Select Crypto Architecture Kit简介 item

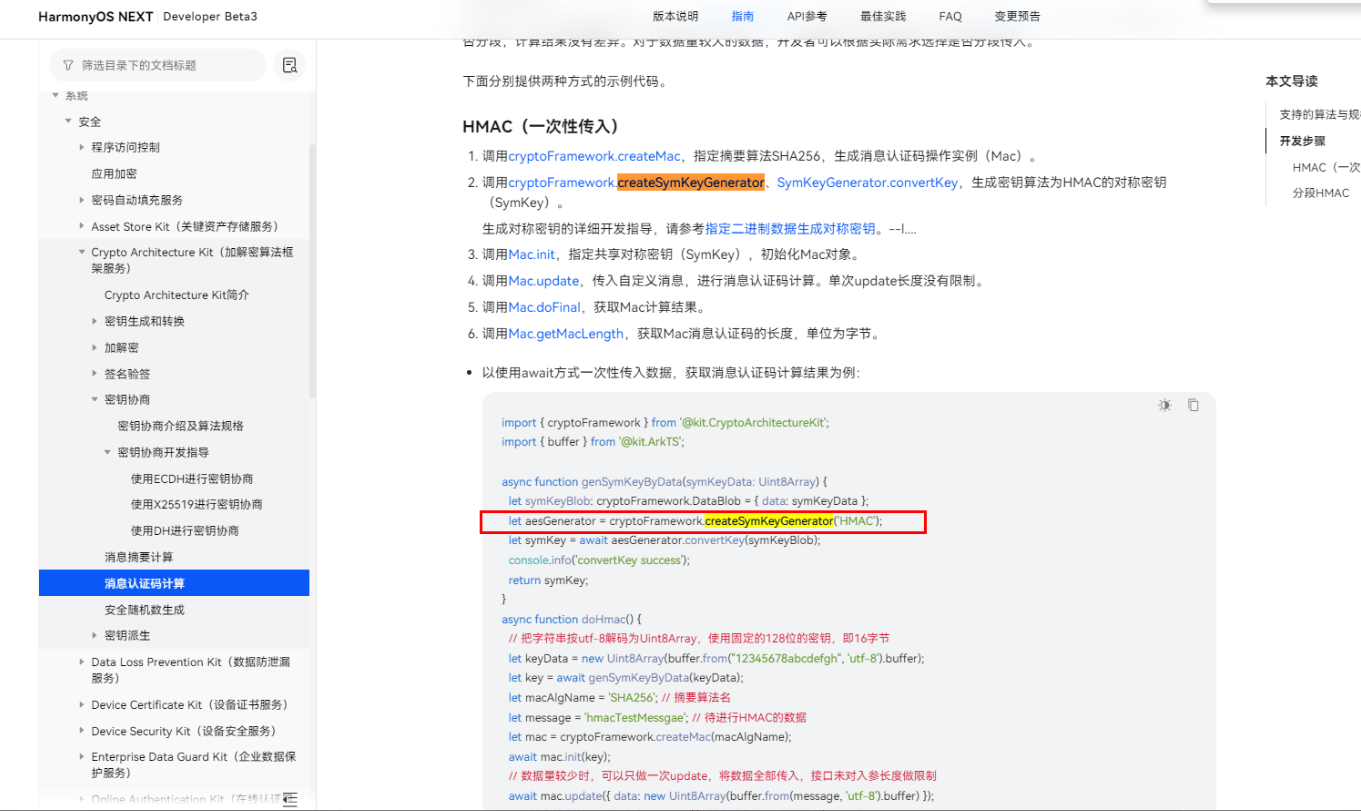pos(177,295)
